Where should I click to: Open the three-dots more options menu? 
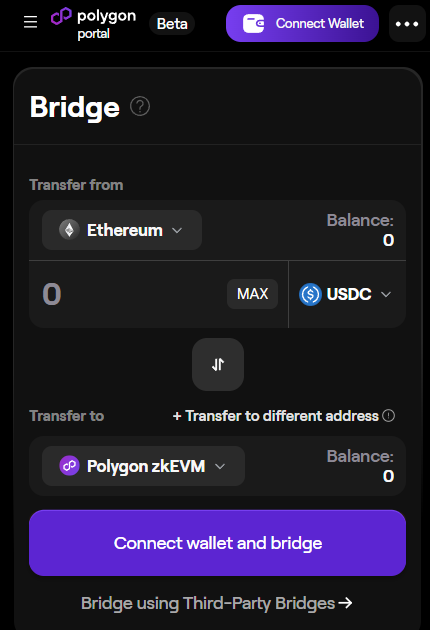[x=407, y=24]
